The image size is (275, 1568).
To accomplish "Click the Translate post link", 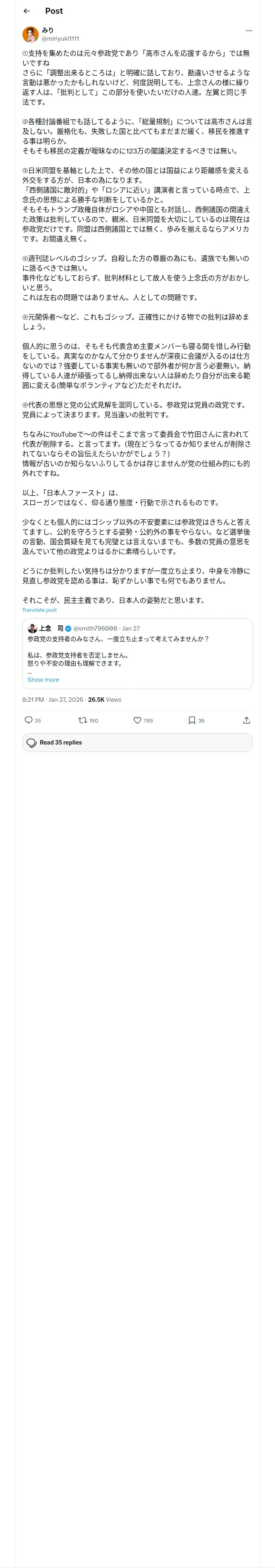I will click(40, 610).
